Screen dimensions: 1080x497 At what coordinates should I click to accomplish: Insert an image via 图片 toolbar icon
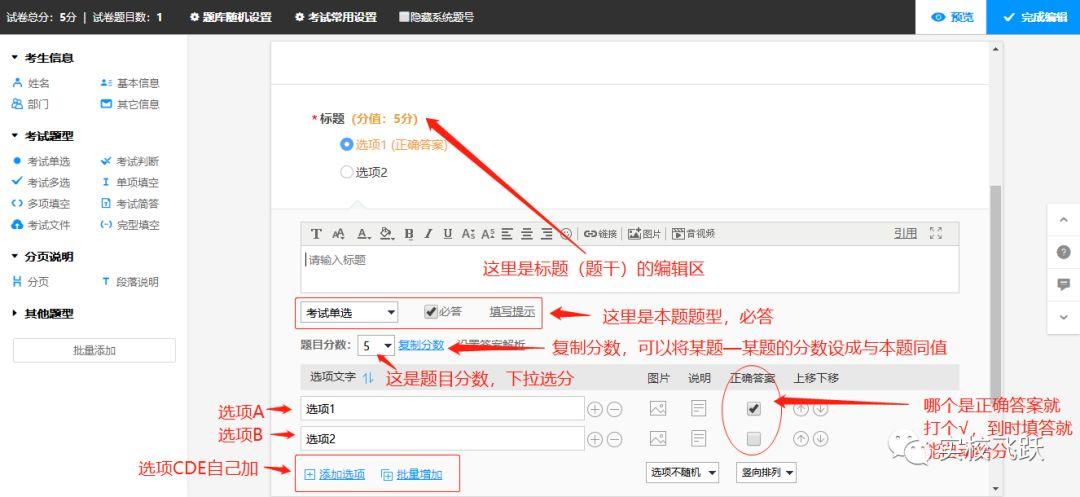[x=644, y=234]
